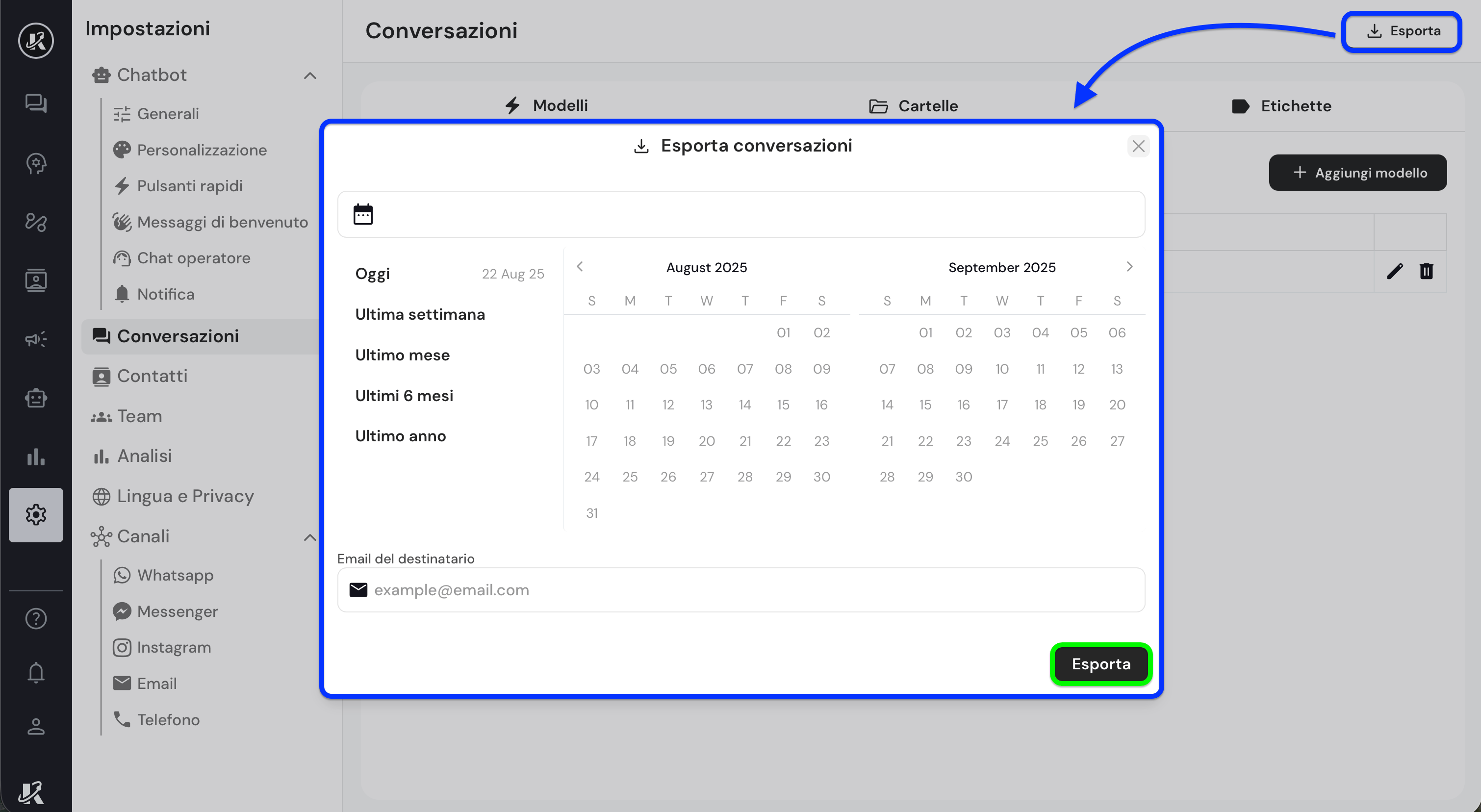This screenshot has width=1481, height=812.
Task: Click the calendar icon in date field
Action: [363, 214]
